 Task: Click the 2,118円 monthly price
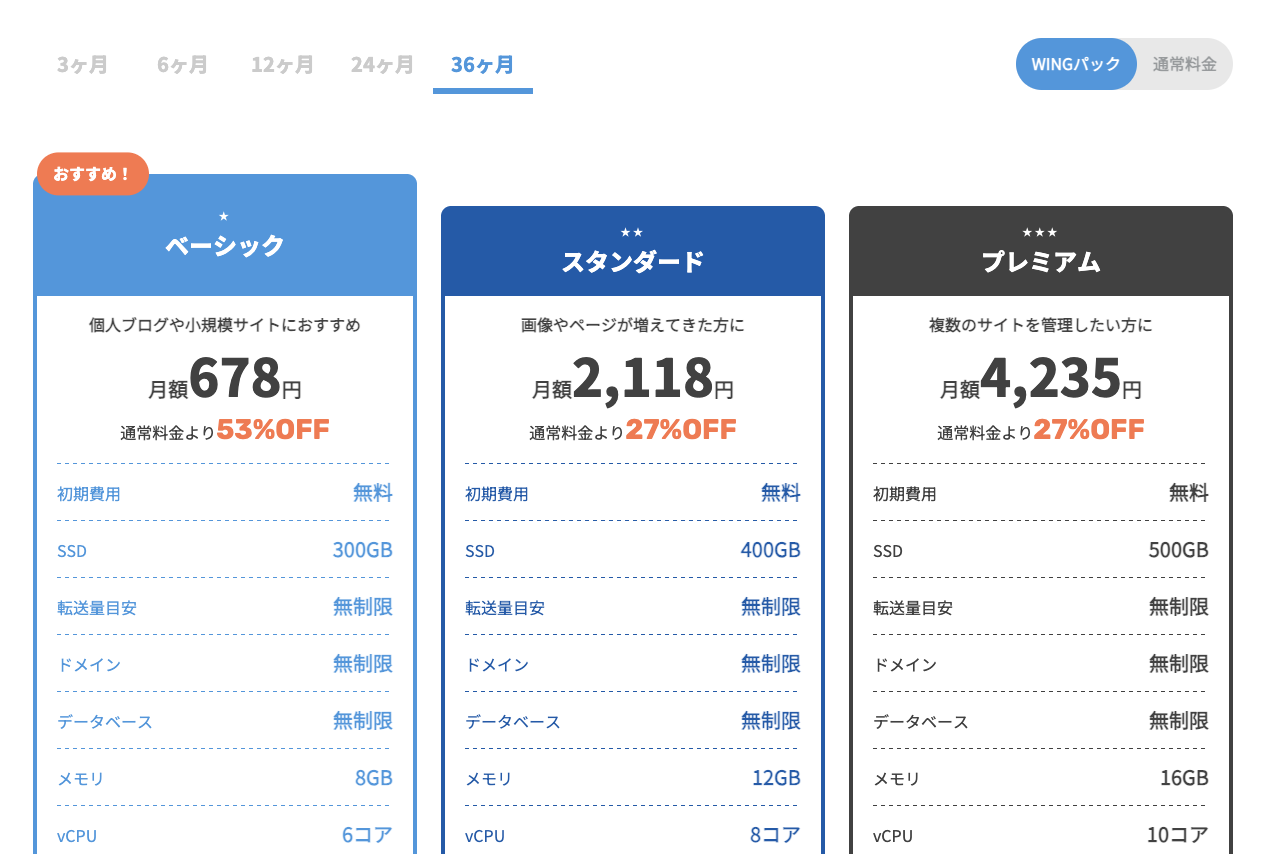pyautogui.click(x=643, y=379)
